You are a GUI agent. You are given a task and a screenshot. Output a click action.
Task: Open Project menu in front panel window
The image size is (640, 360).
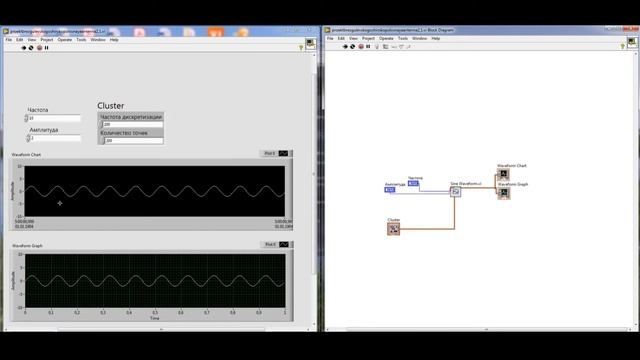(x=47, y=40)
